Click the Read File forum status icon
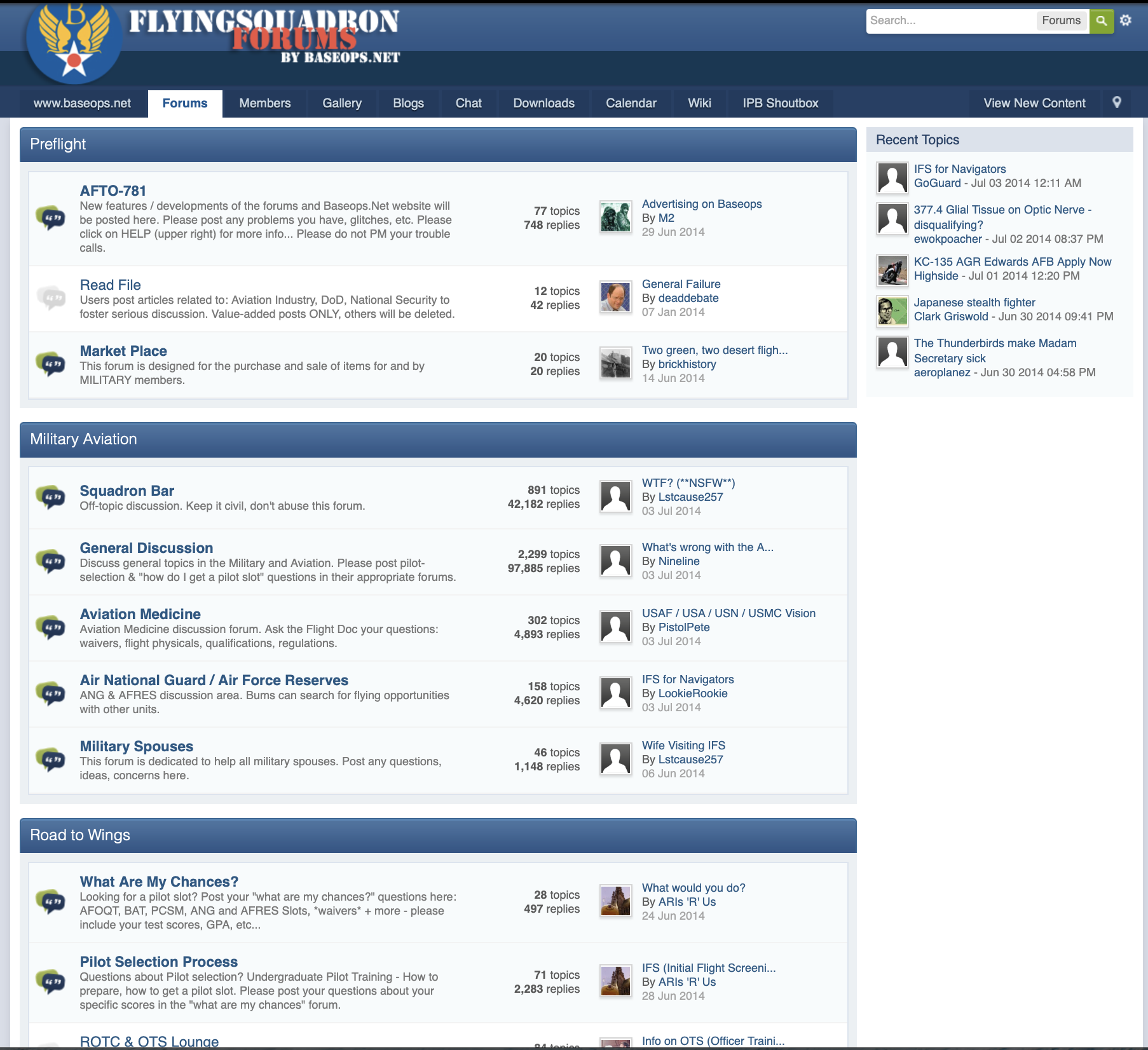 (51, 297)
